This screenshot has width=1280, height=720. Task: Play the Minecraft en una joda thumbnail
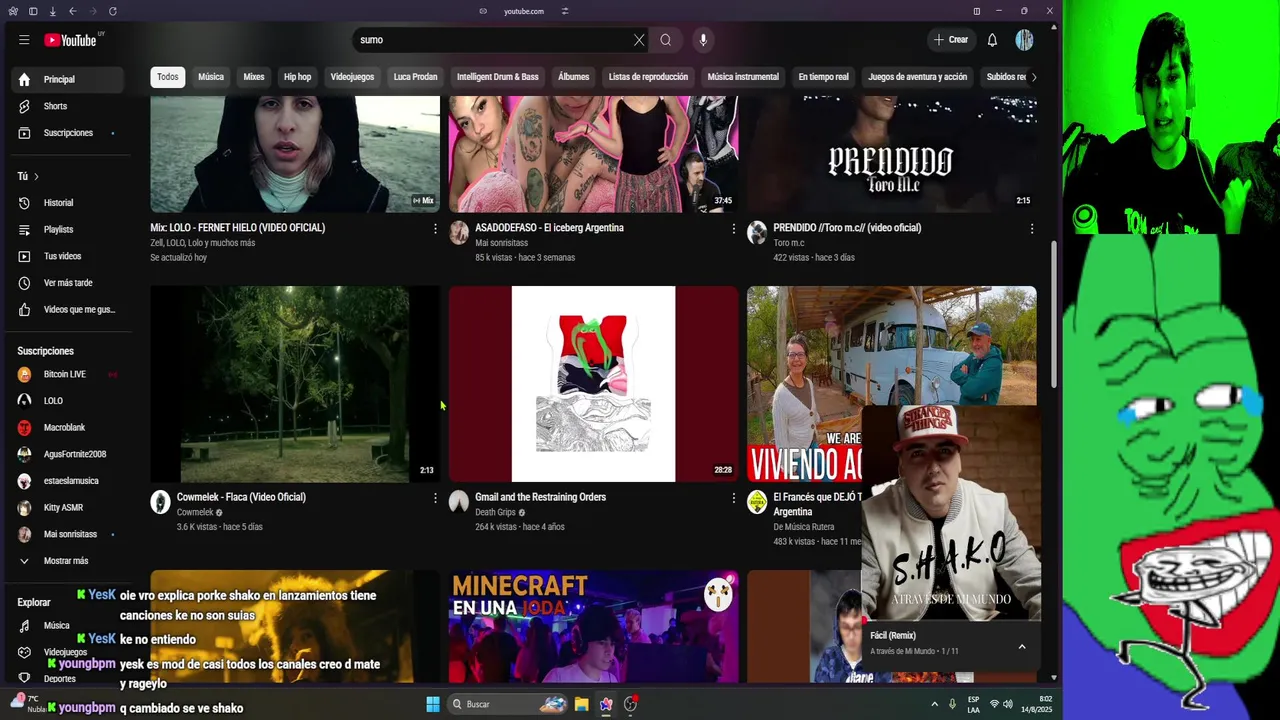click(x=593, y=626)
